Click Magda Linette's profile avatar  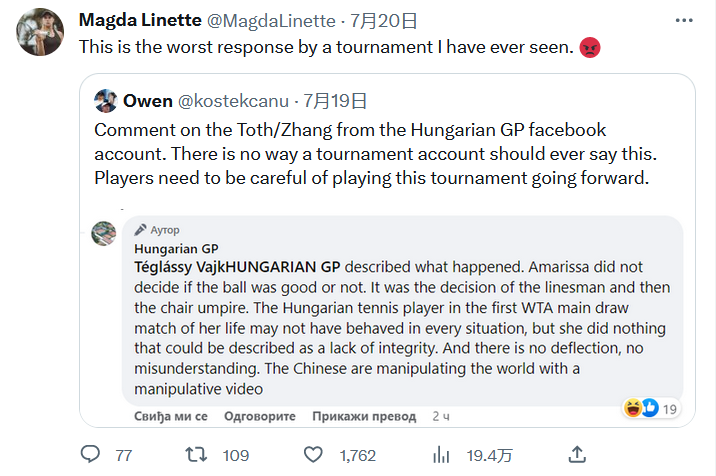(x=37, y=32)
